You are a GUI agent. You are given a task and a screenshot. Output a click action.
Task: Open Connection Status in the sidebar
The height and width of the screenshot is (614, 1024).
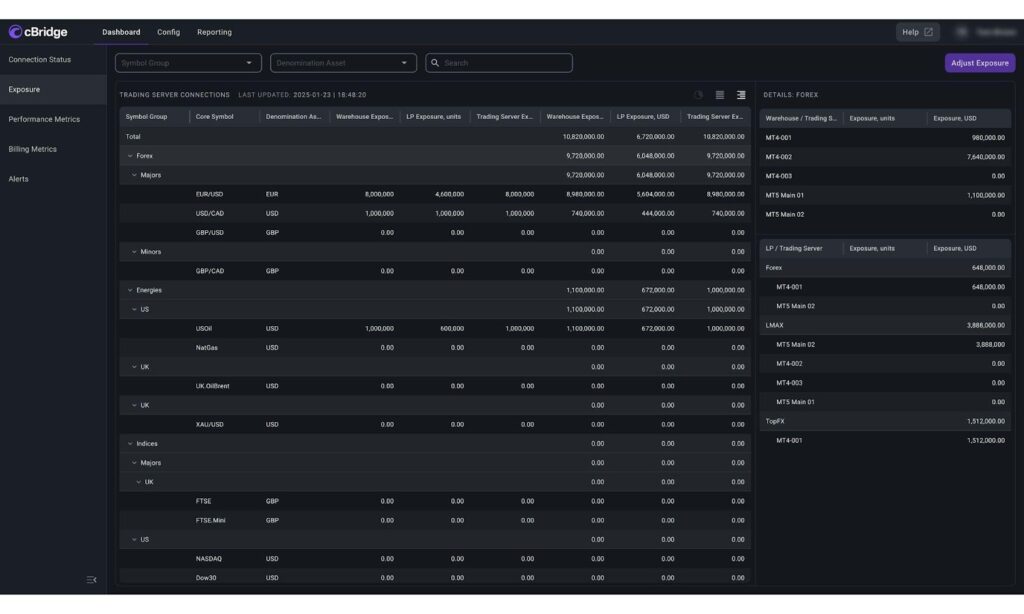point(40,59)
